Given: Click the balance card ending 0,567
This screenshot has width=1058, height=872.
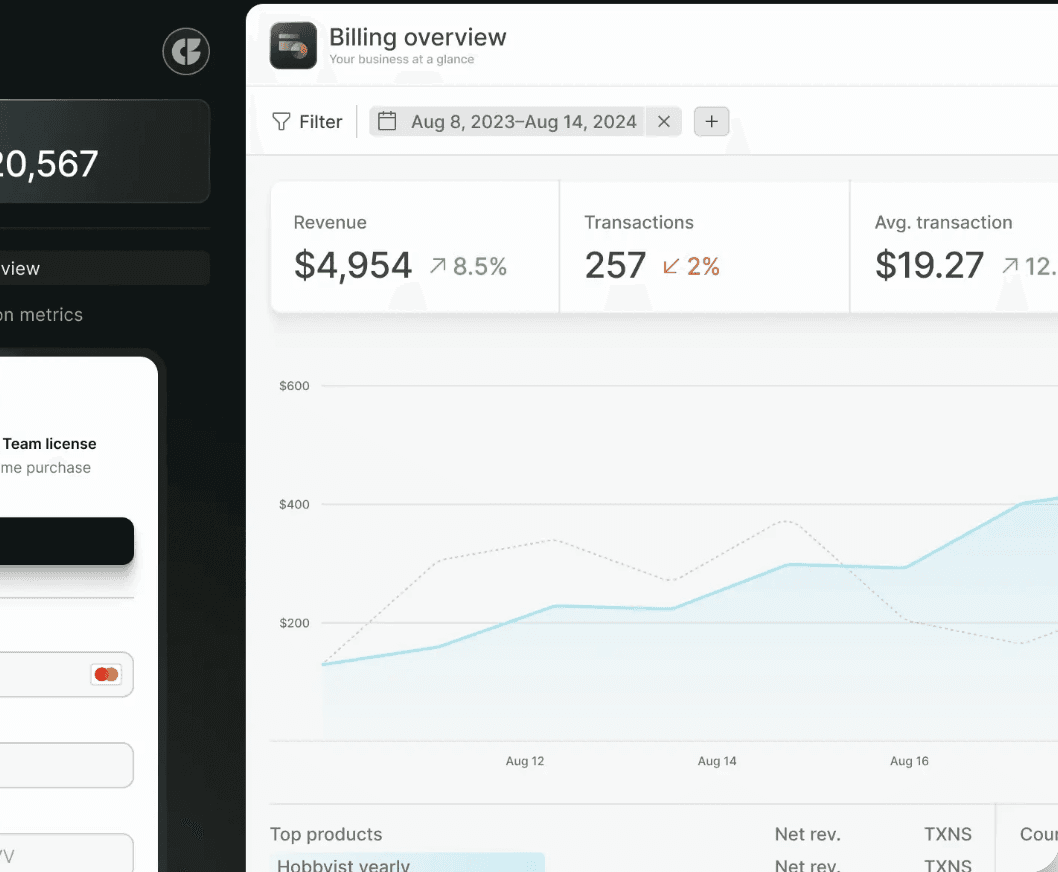Looking at the screenshot, I should [105, 151].
